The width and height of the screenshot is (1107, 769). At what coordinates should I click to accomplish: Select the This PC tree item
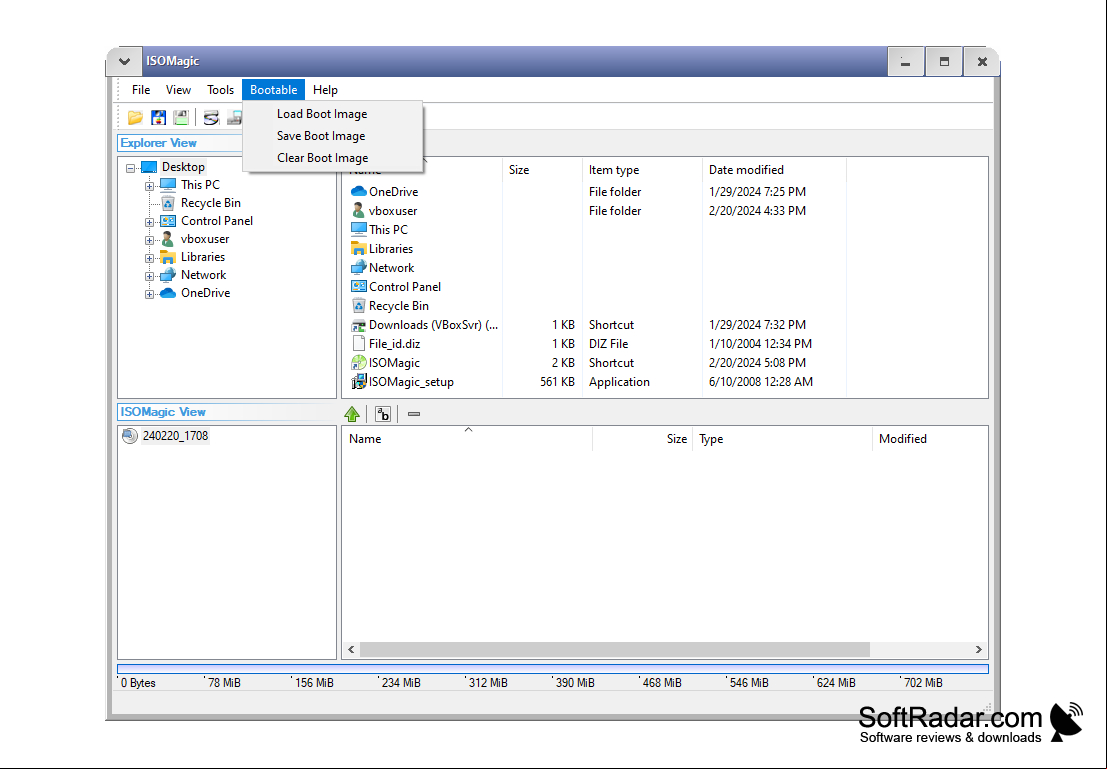pyautogui.click(x=200, y=185)
